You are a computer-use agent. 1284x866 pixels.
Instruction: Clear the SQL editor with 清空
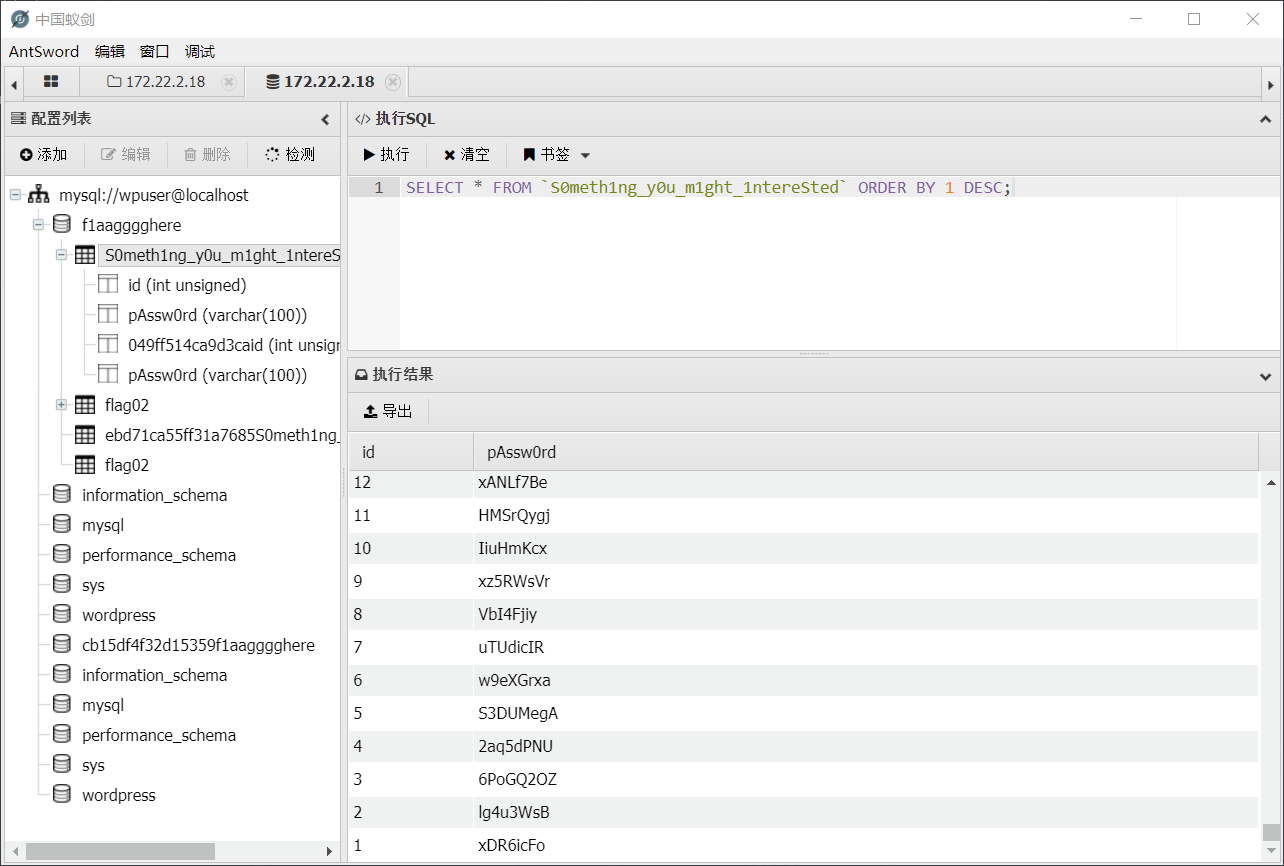coord(467,155)
